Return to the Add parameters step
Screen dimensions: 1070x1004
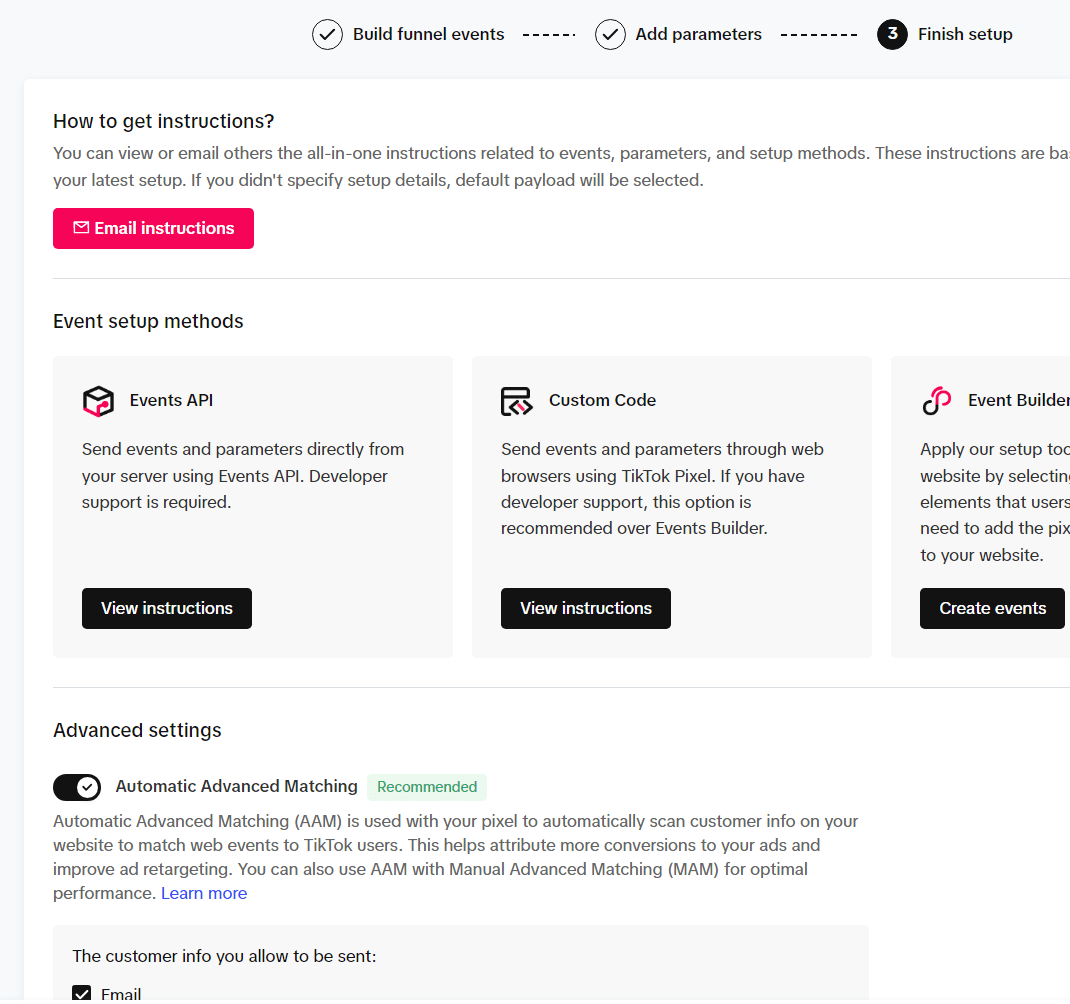698,35
